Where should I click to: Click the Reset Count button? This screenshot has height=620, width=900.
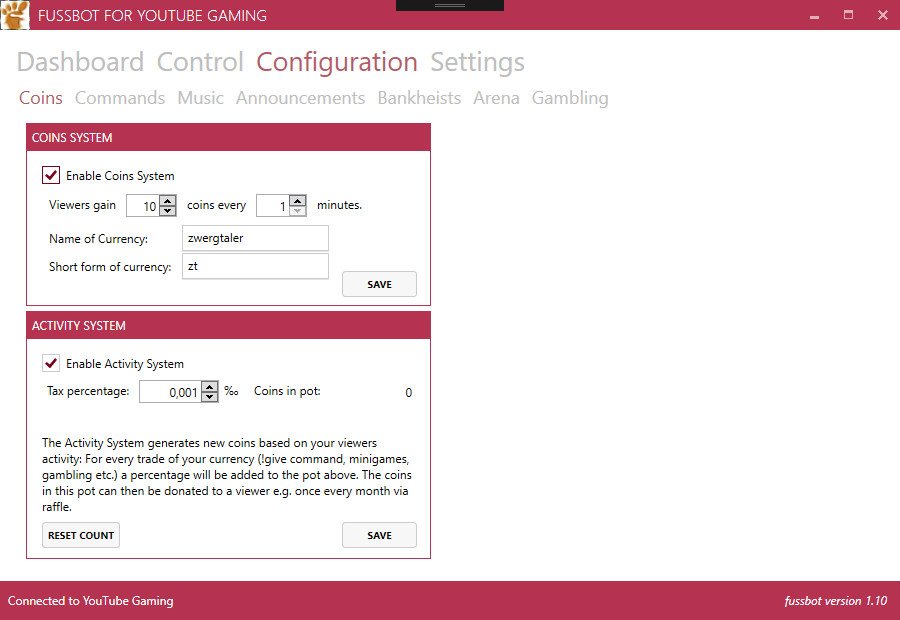click(81, 535)
